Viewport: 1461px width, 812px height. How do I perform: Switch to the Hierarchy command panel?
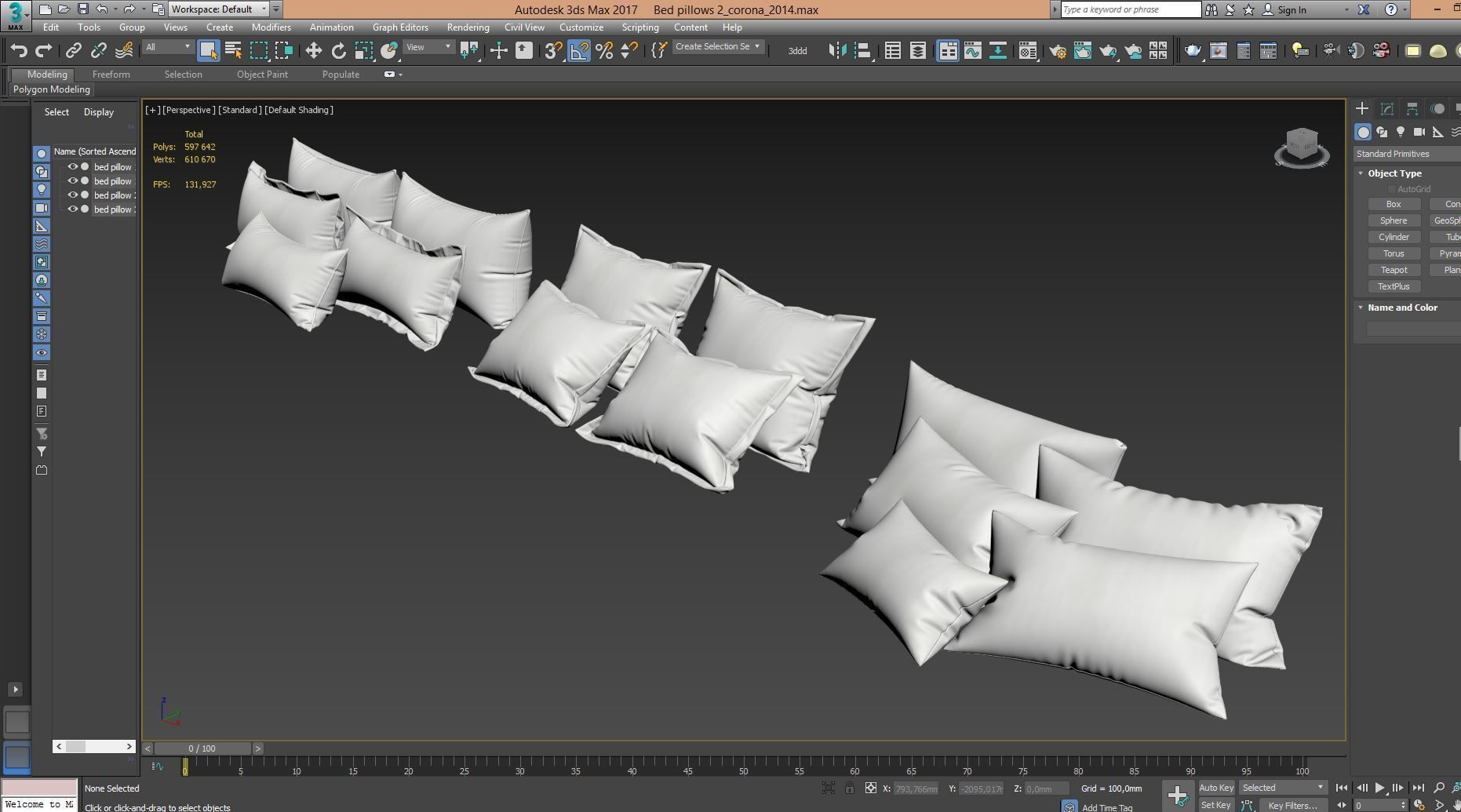pos(1412,109)
